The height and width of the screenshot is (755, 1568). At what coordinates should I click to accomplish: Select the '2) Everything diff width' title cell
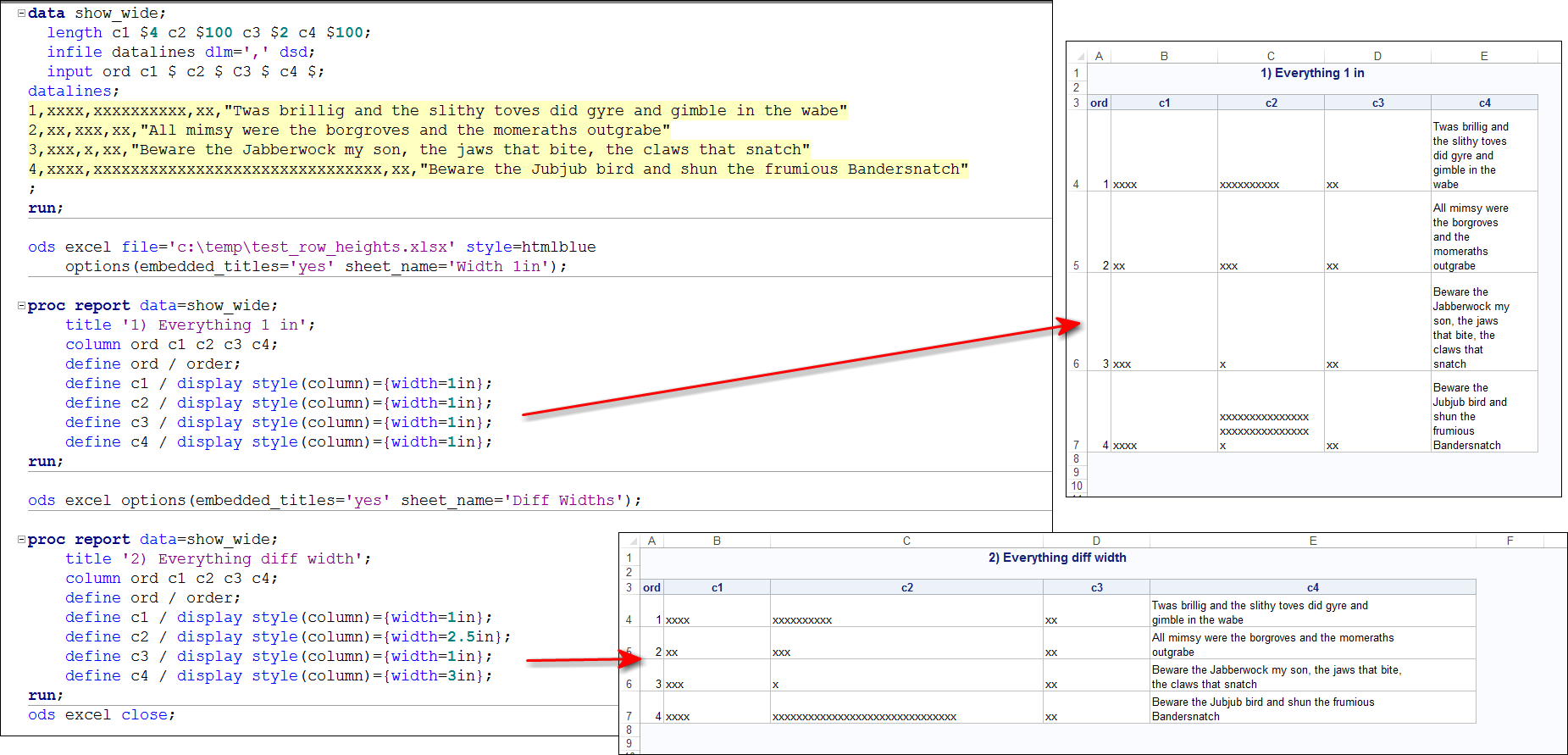click(x=1057, y=558)
